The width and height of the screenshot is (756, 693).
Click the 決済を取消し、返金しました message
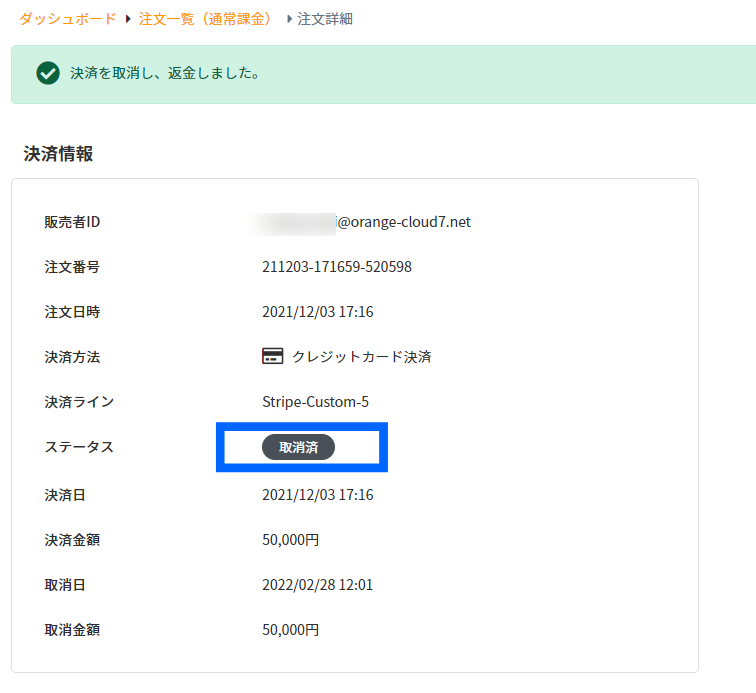(165, 73)
